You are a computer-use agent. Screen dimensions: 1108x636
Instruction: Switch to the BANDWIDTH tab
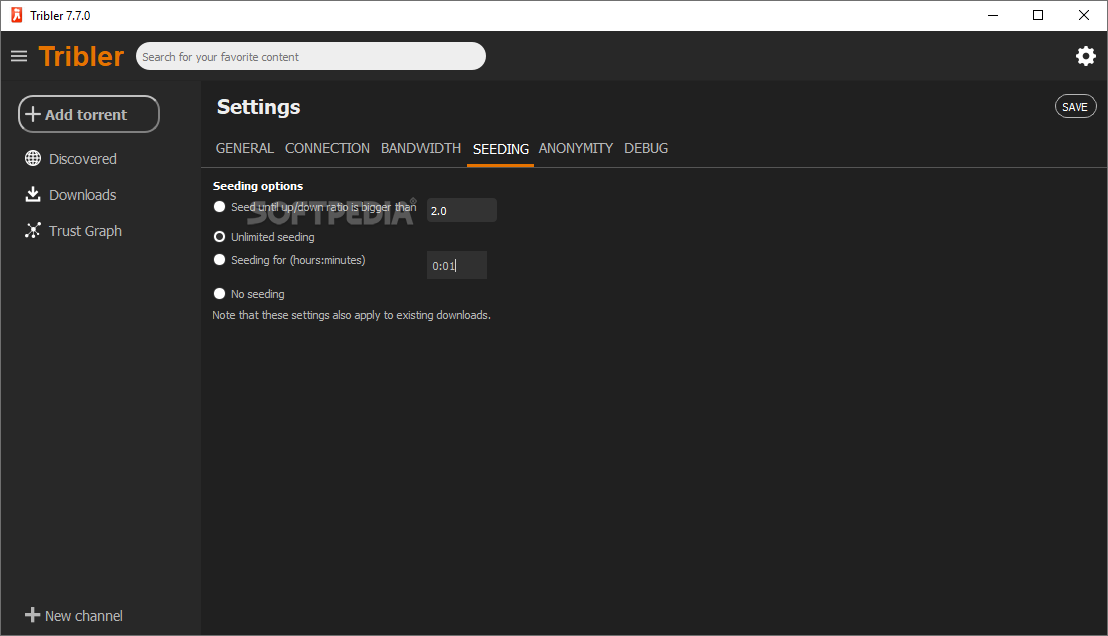point(420,148)
